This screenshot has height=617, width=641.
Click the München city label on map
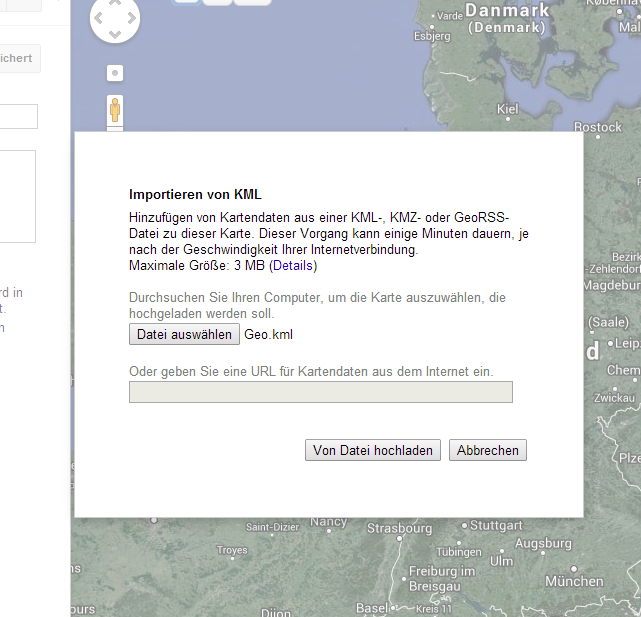pos(574,581)
